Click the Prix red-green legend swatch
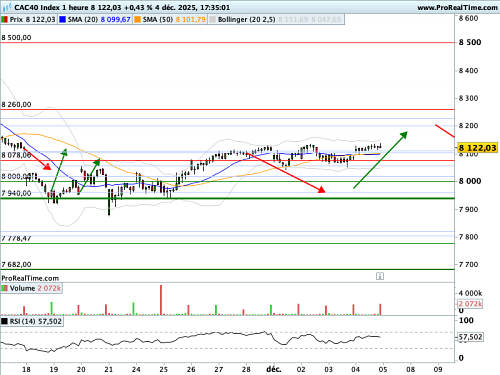The width and height of the screenshot is (500, 375). (x=5, y=20)
